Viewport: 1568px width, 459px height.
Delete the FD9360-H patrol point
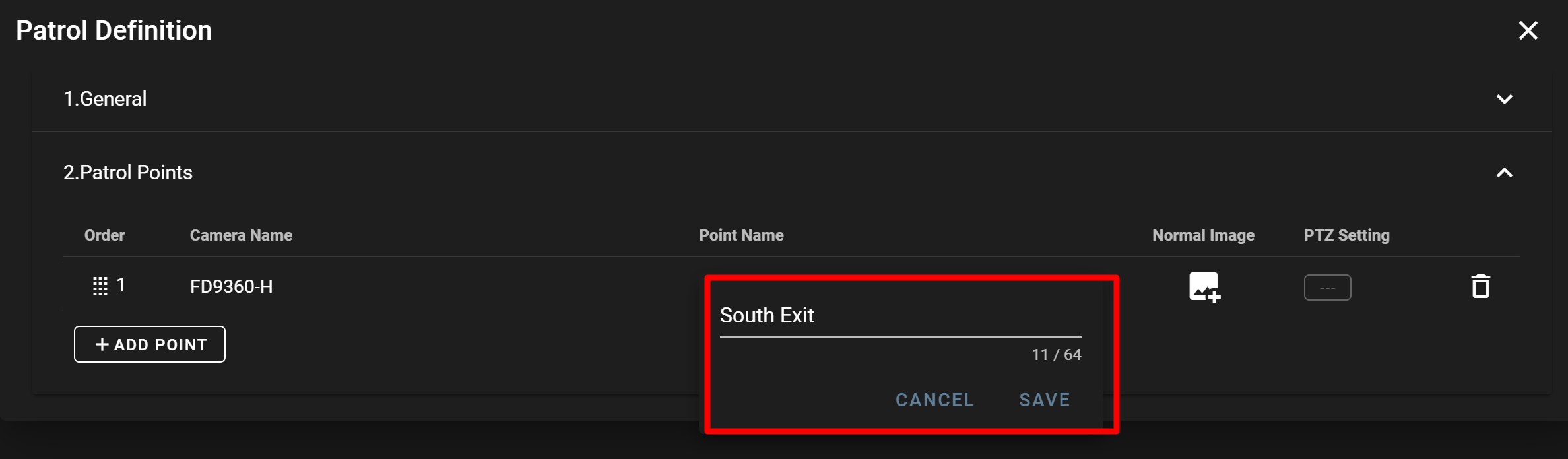(1481, 286)
